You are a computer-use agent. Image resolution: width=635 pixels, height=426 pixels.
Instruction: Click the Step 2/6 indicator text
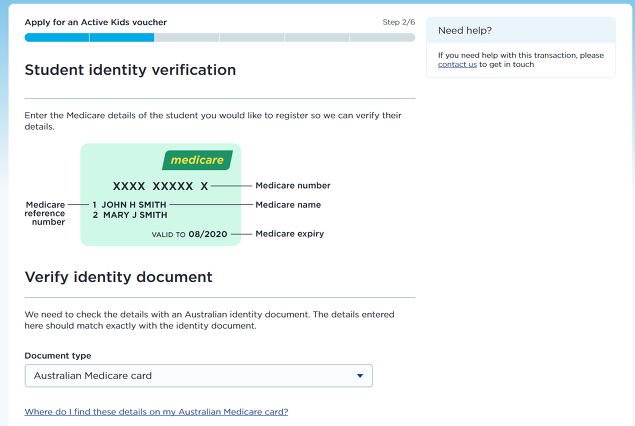click(398, 22)
